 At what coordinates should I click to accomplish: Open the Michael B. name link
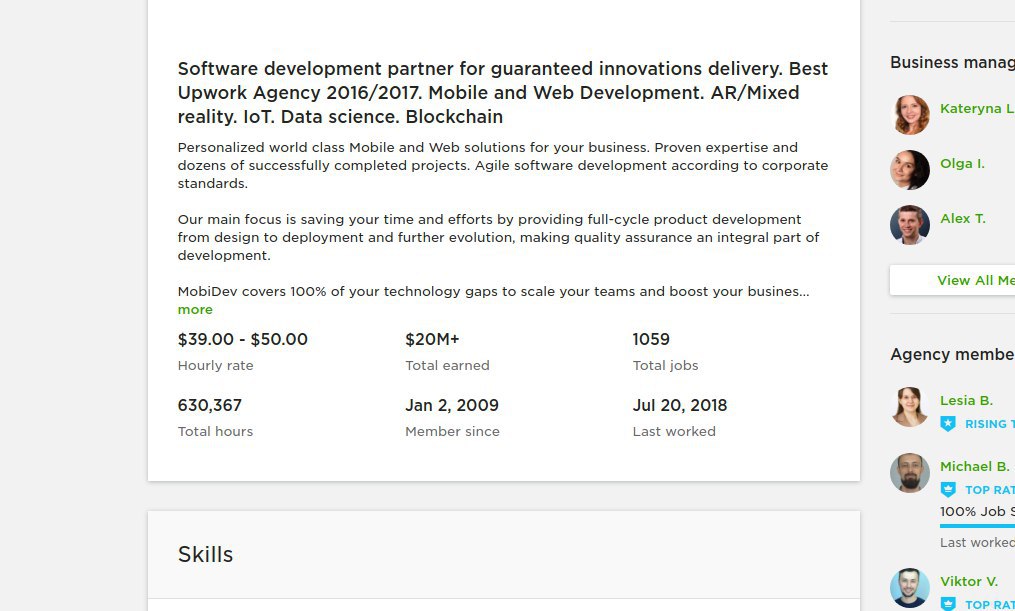(975, 466)
